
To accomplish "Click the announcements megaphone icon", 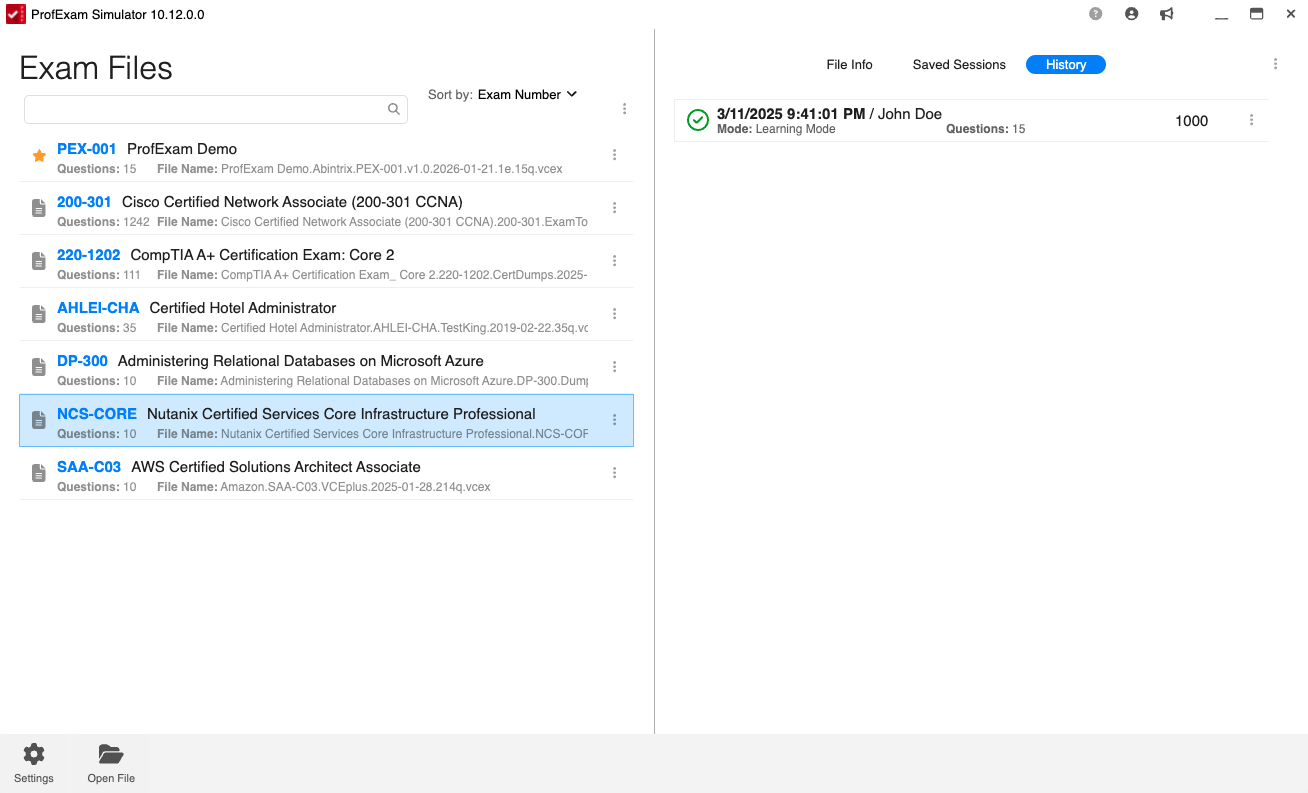I will coord(1166,14).
